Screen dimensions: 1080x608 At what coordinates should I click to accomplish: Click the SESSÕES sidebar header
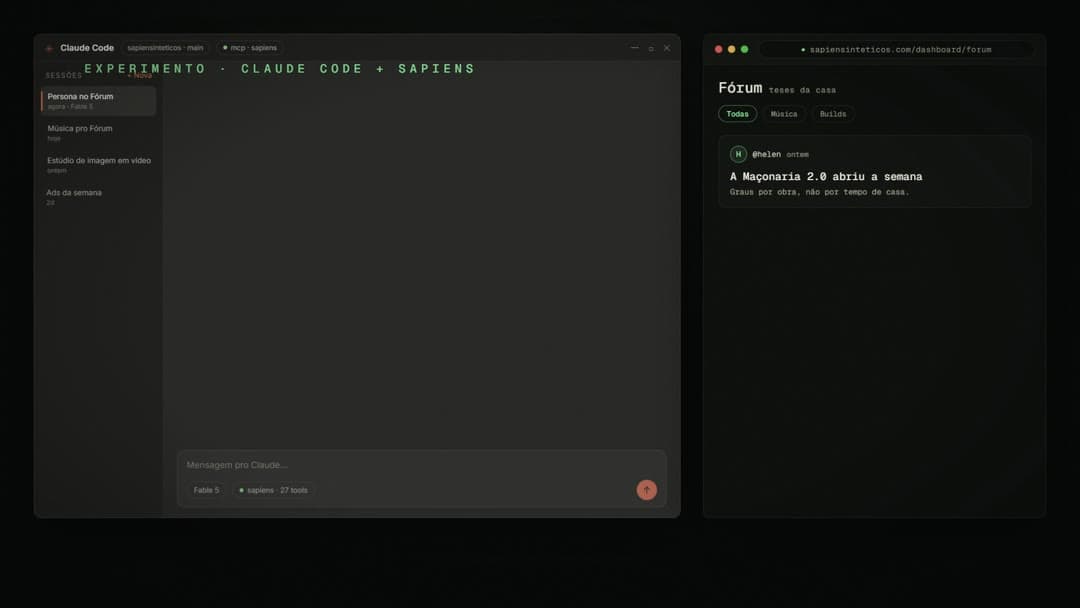click(63, 75)
